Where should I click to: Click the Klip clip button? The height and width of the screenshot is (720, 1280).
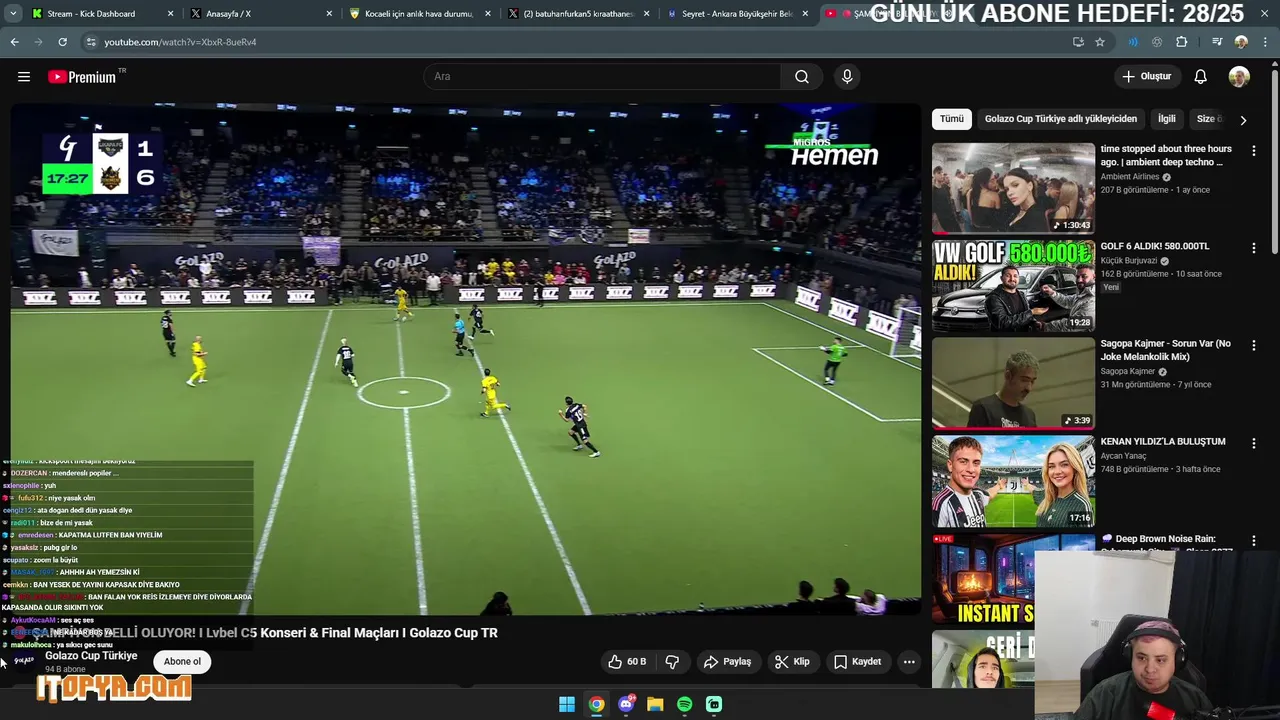point(792,662)
